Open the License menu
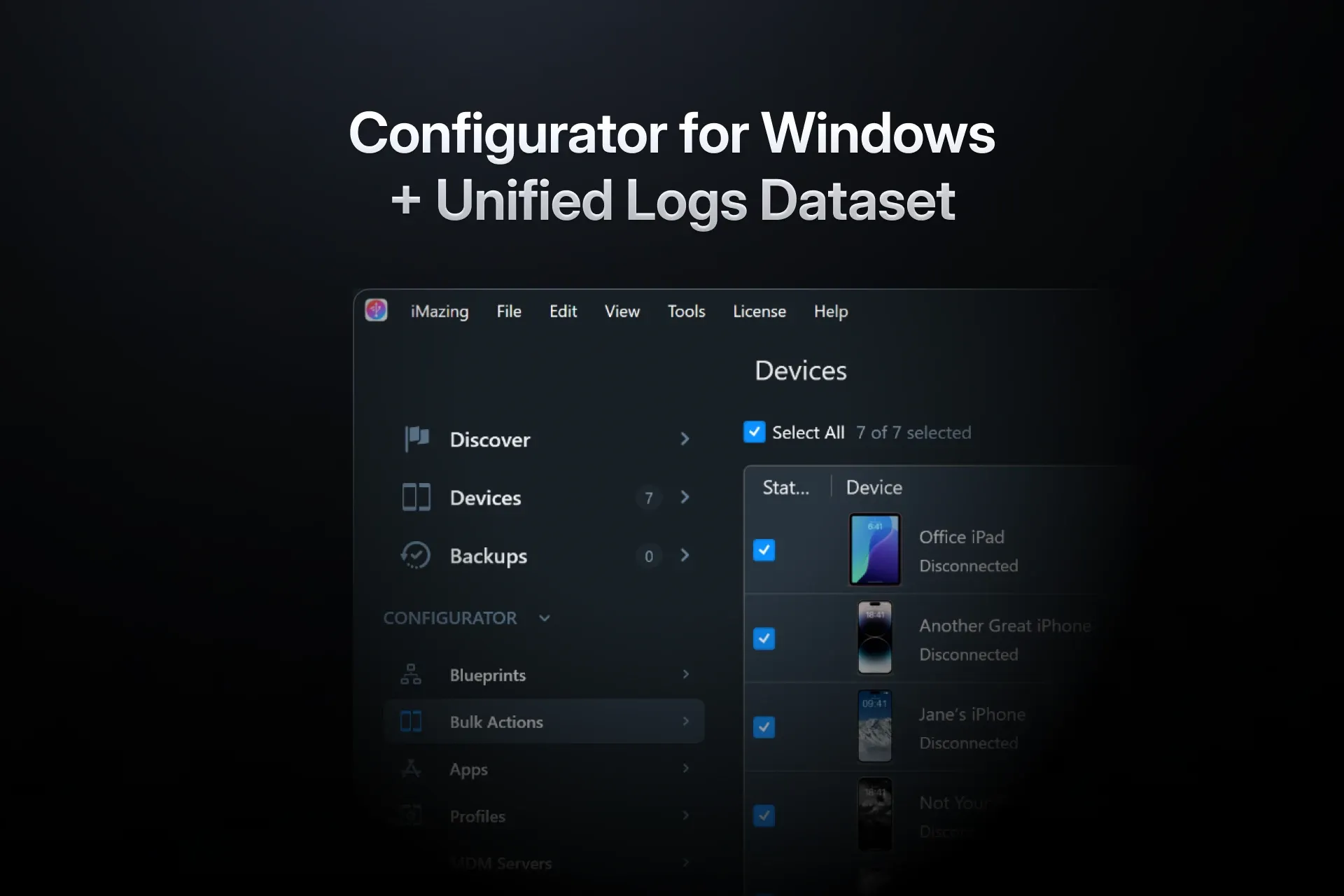Viewport: 1344px width, 896px height. click(759, 311)
